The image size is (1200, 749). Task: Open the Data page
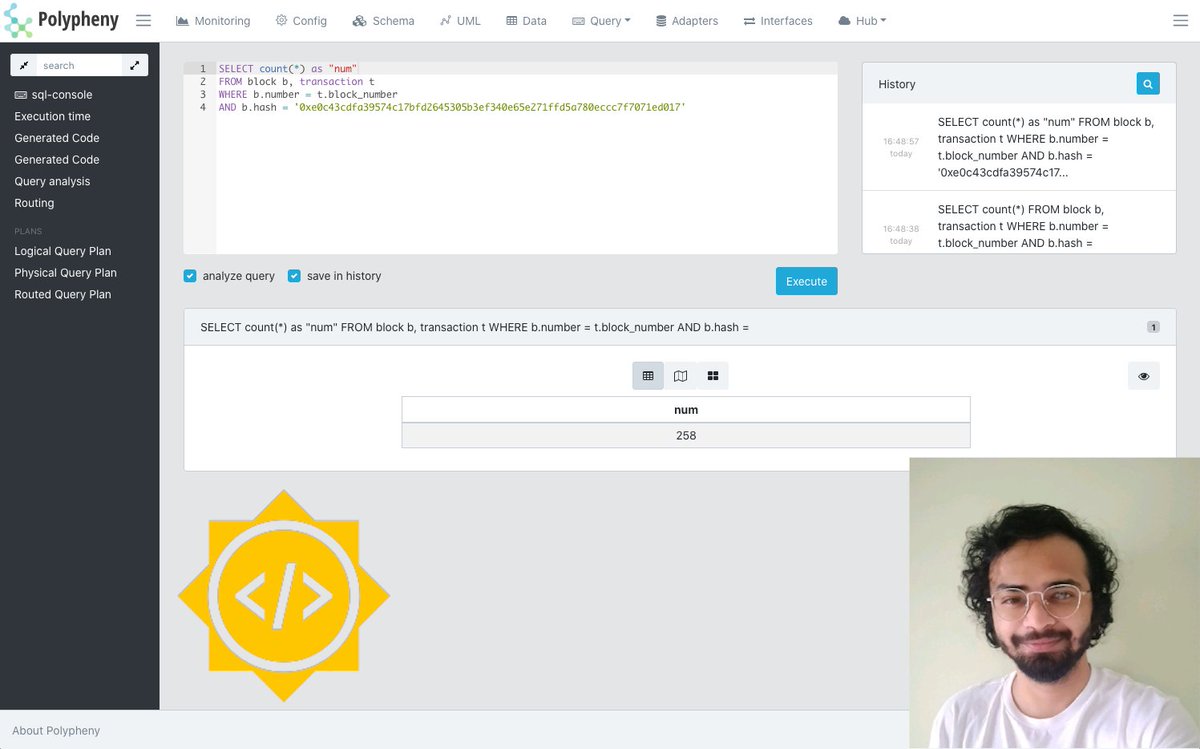[526, 21]
